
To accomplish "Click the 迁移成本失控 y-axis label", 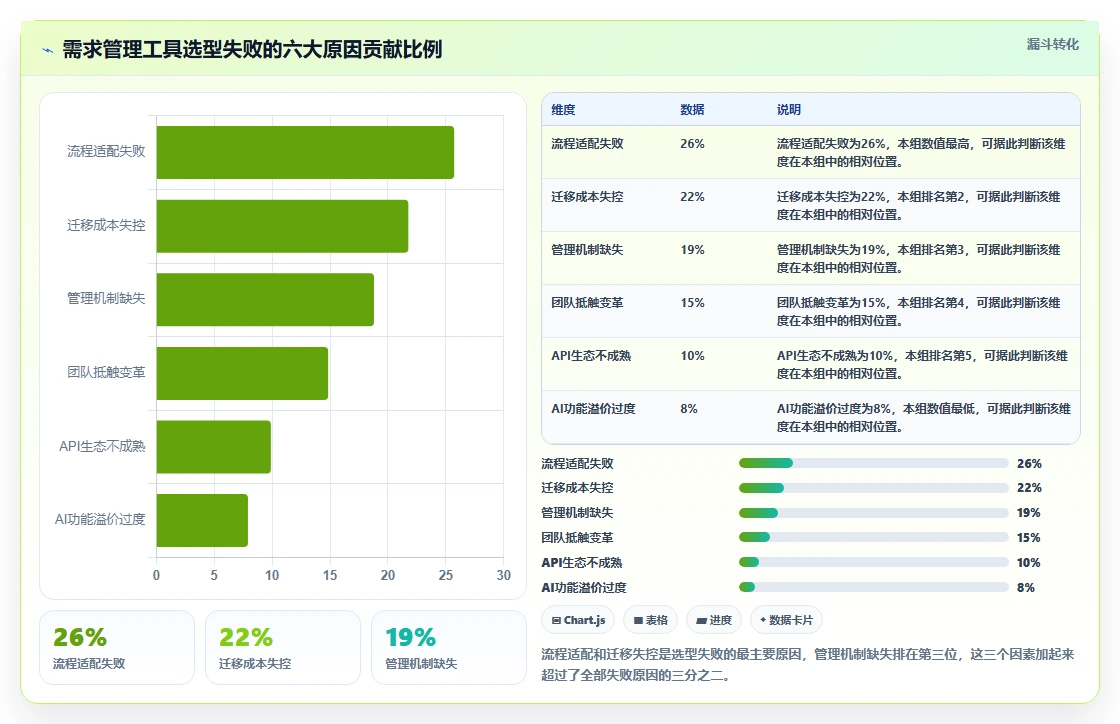I will tap(106, 225).
